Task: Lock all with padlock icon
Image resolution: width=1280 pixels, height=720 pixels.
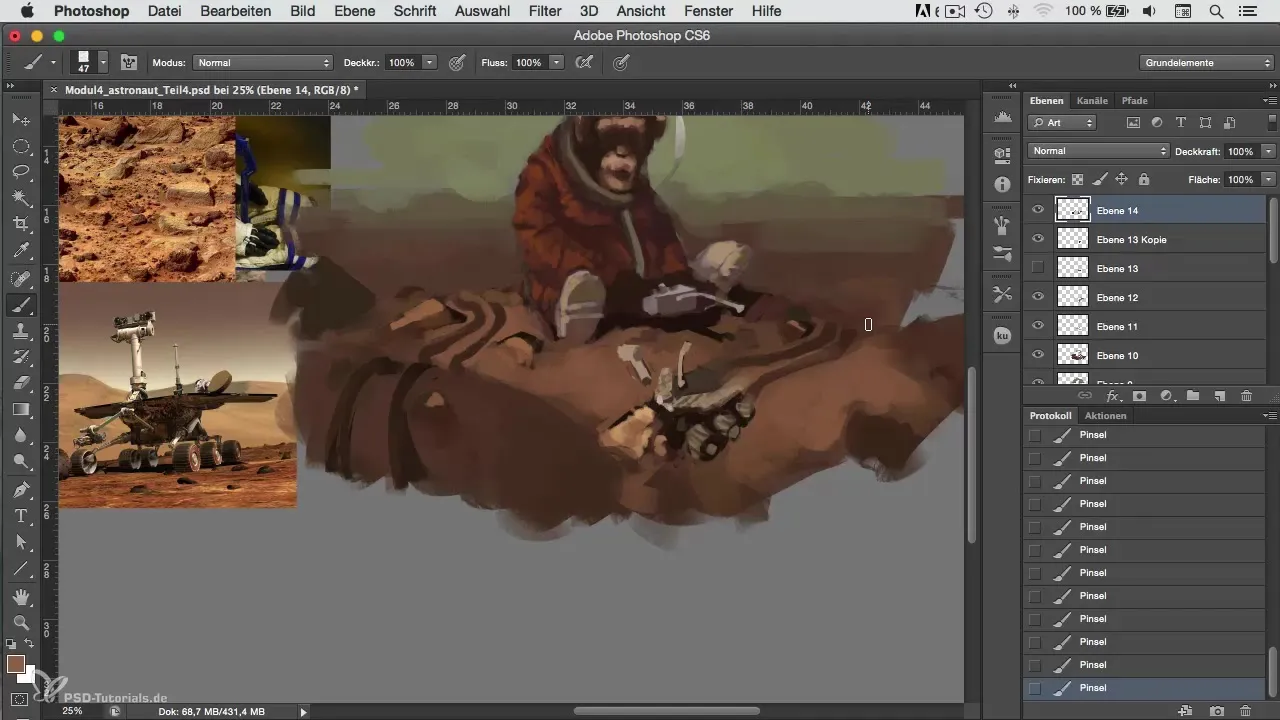Action: click(1143, 180)
